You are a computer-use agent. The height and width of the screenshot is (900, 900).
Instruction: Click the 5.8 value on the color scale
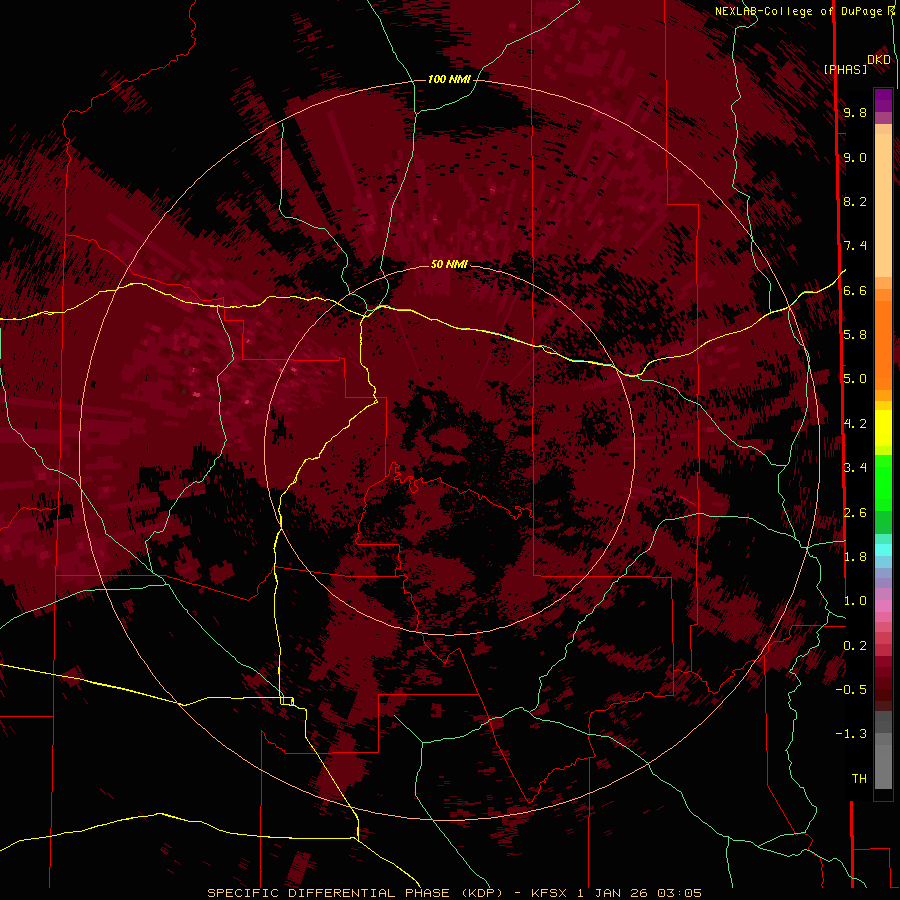click(855, 335)
